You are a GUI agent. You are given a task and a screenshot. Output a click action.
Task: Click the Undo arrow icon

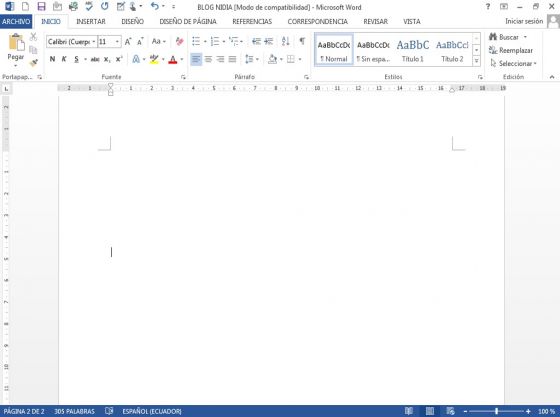tap(154, 6)
